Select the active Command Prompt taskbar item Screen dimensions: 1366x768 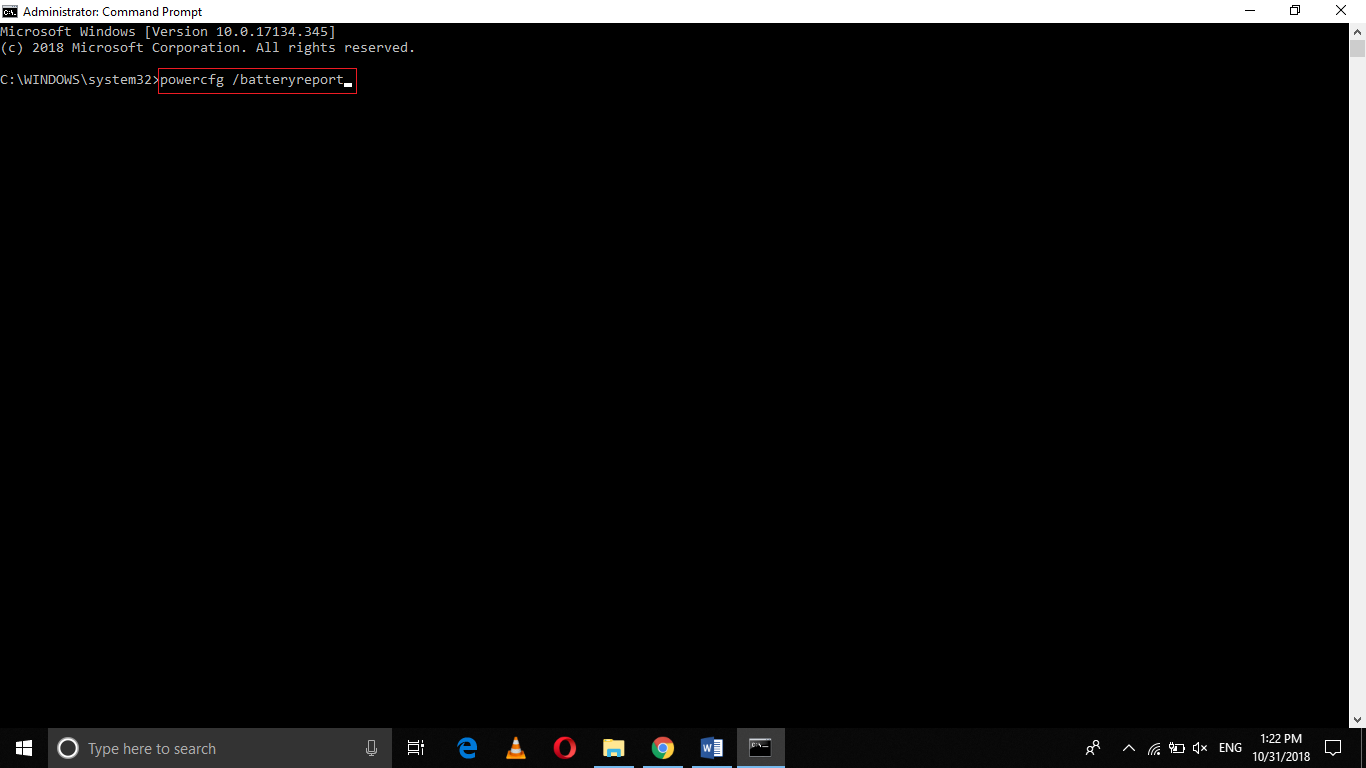click(x=760, y=747)
